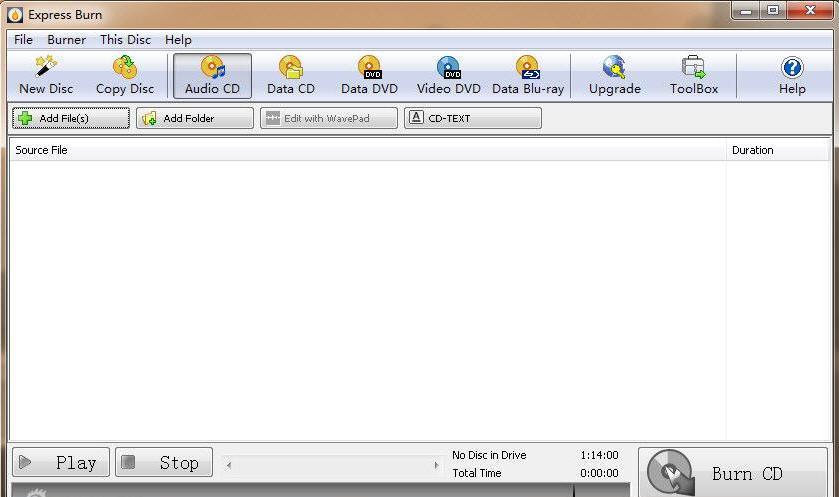This screenshot has height=497, width=839.
Task: Play the selected track
Action: [60, 462]
